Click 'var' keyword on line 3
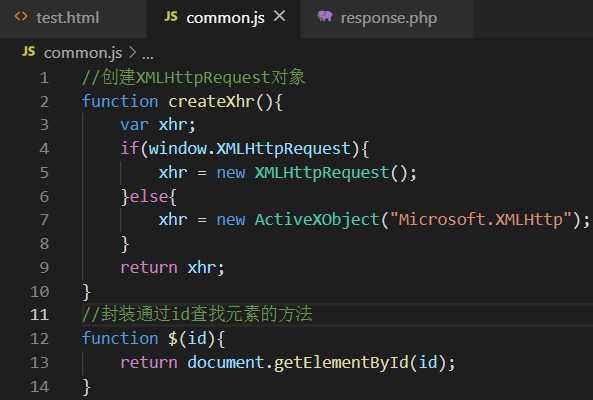593x400 pixels. [135, 125]
